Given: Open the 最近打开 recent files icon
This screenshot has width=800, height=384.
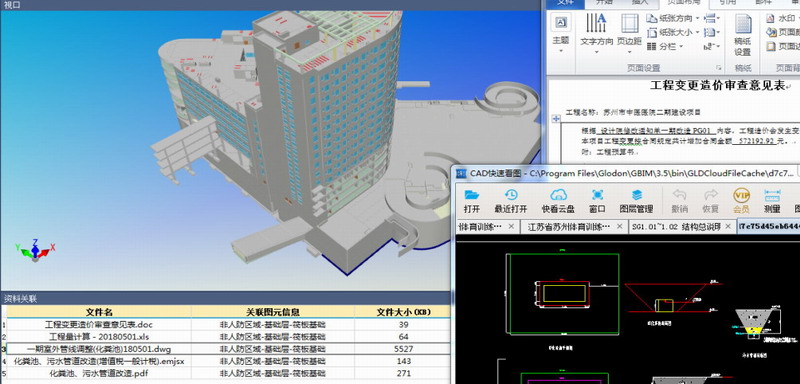Looking at the screenshot, I should 511,201.
